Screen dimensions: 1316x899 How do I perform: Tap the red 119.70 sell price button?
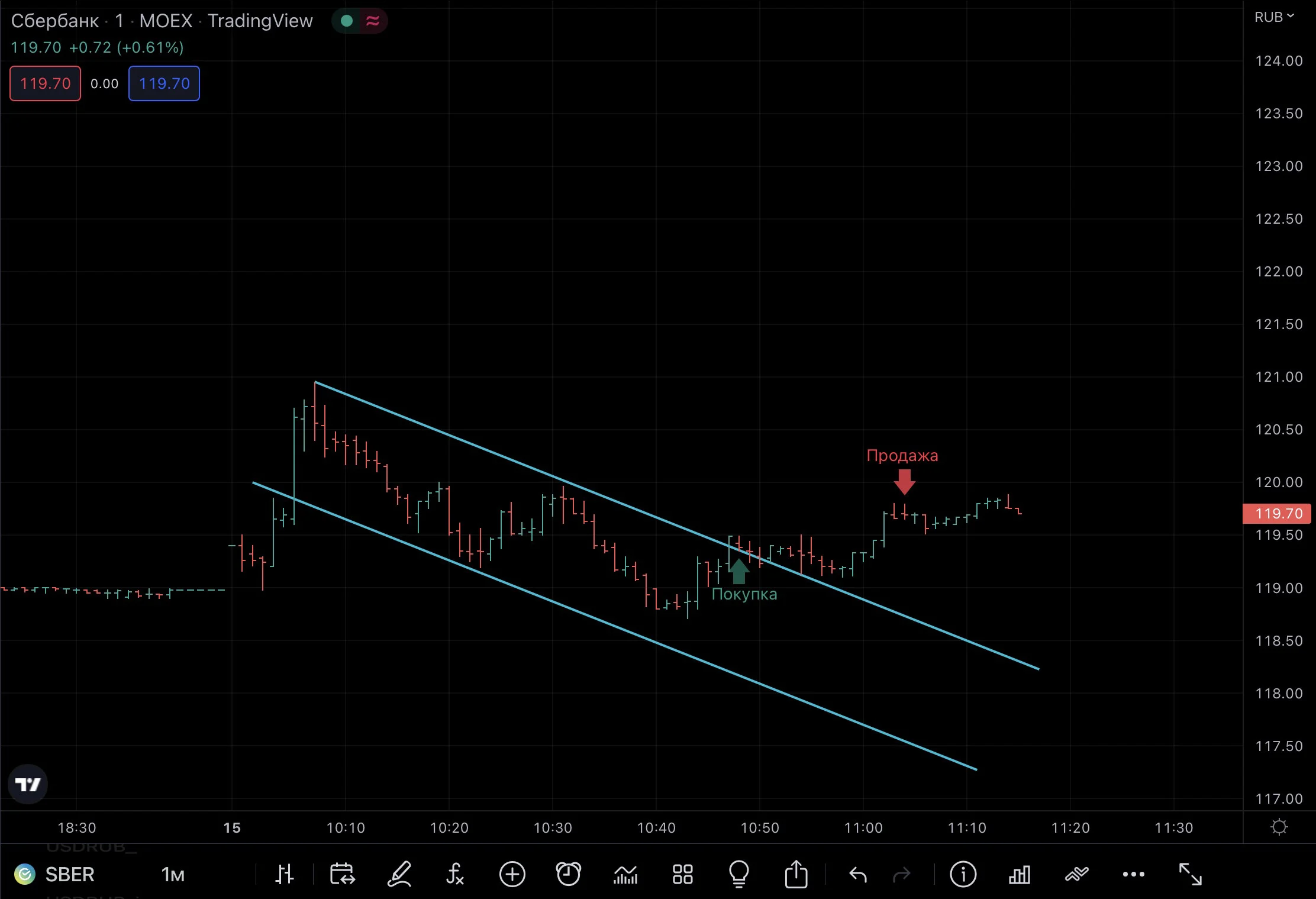[x=45, y=83]
